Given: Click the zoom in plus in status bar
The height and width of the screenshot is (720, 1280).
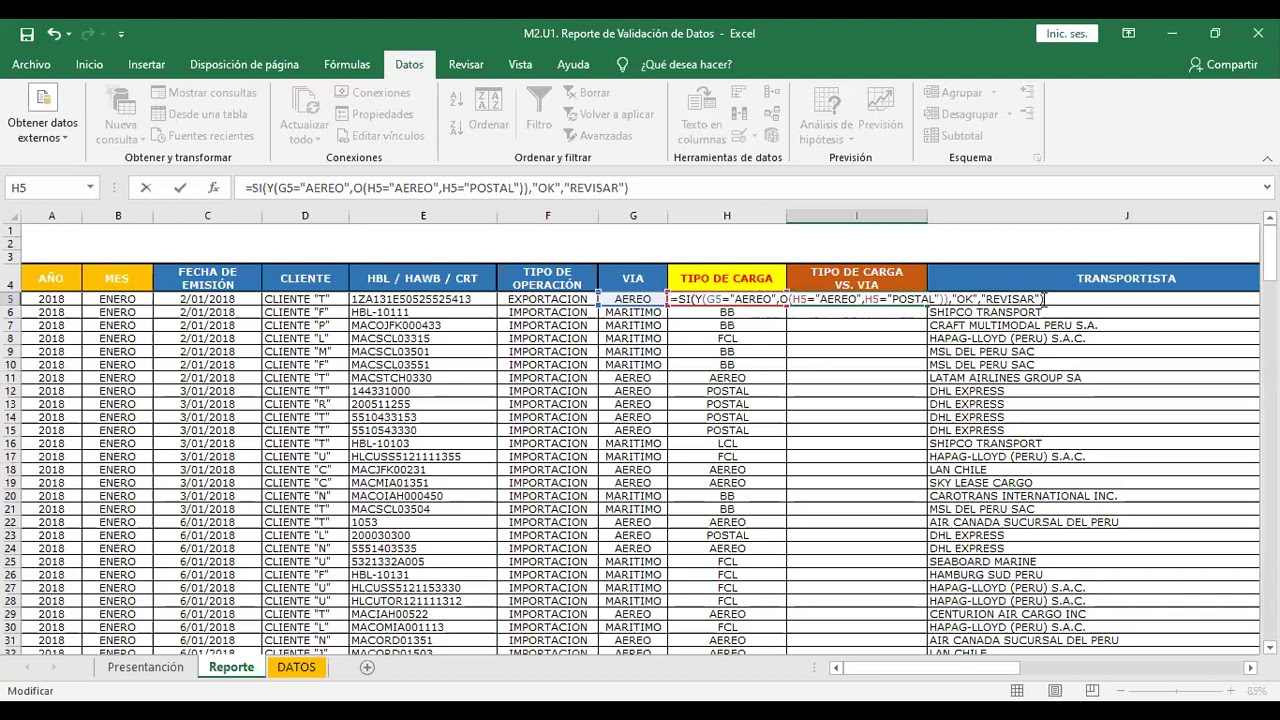Looking at the screenshot, I should (x=1233, y=691).
